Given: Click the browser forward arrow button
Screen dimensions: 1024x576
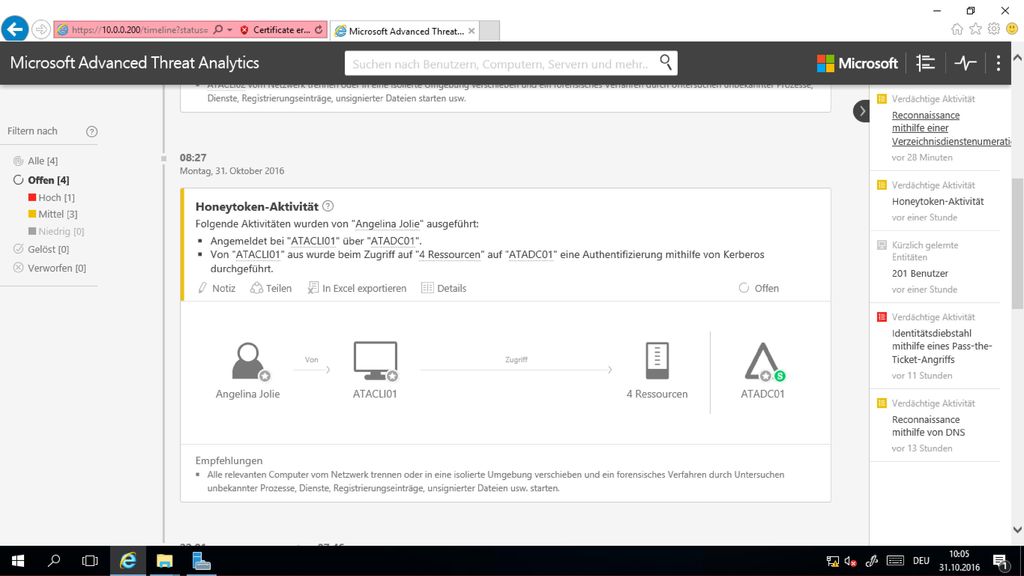Looking at the screenshot, I should click(x=41, y=29).
